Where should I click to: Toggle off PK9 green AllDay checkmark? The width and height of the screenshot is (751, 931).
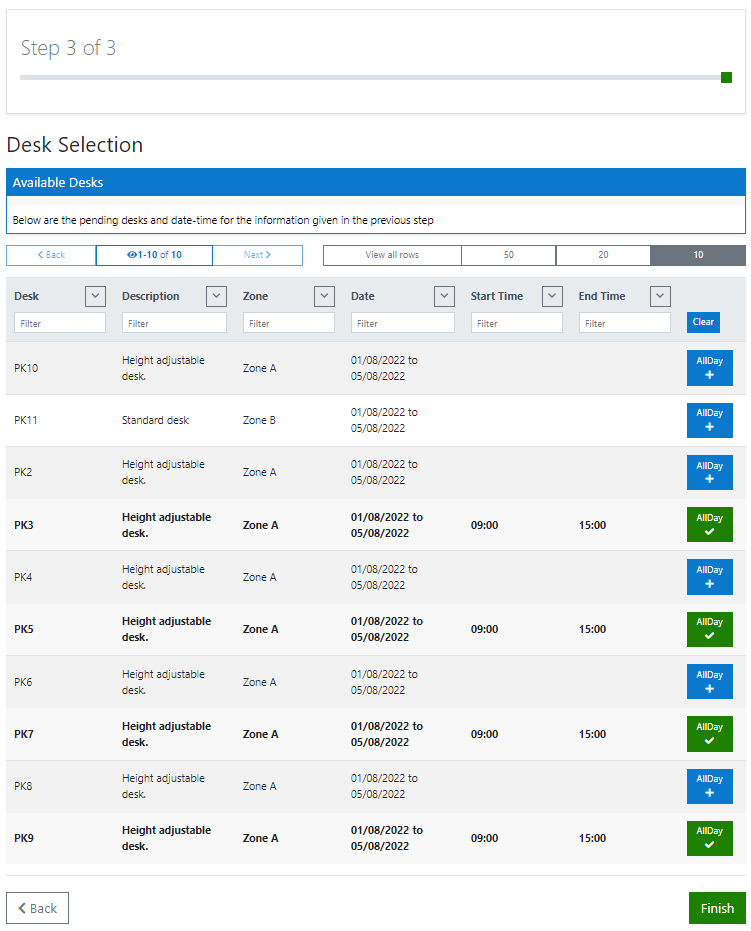coord(709,838)
